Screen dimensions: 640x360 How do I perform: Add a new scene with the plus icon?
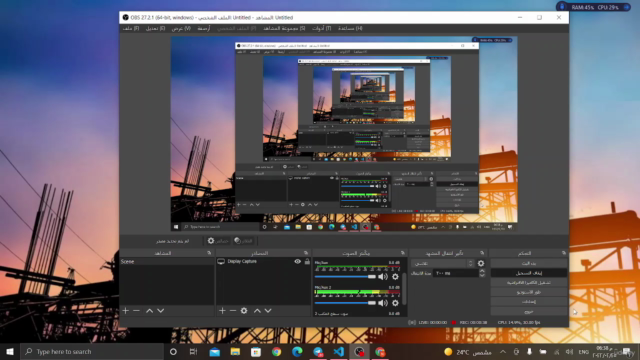125,311
